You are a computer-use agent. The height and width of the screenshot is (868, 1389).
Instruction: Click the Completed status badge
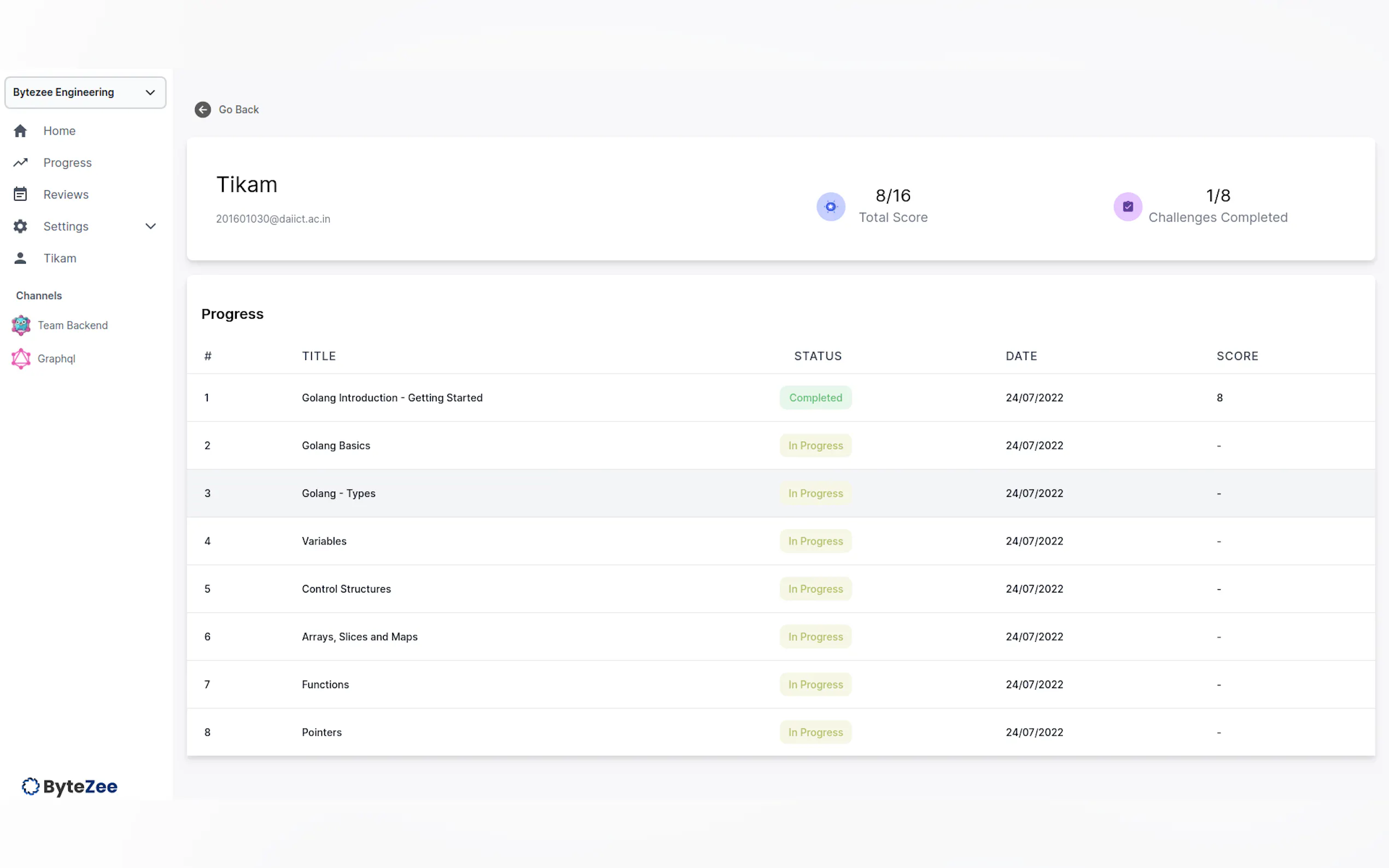815,398
